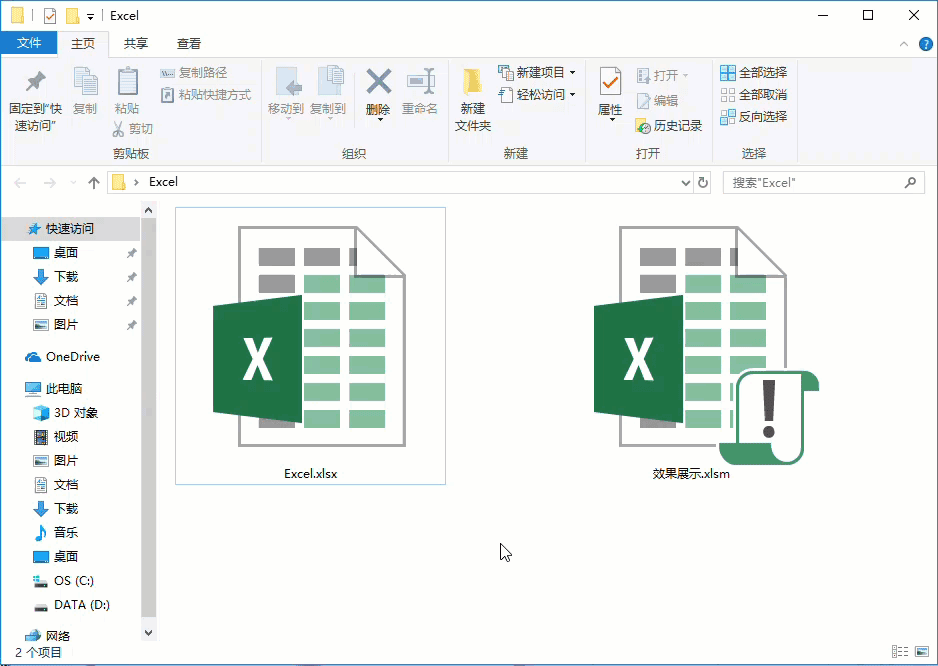Expand the Delete dropdown arrow
Image resolution: width=938 pixels, height=666 pixels.
point(379,120)
